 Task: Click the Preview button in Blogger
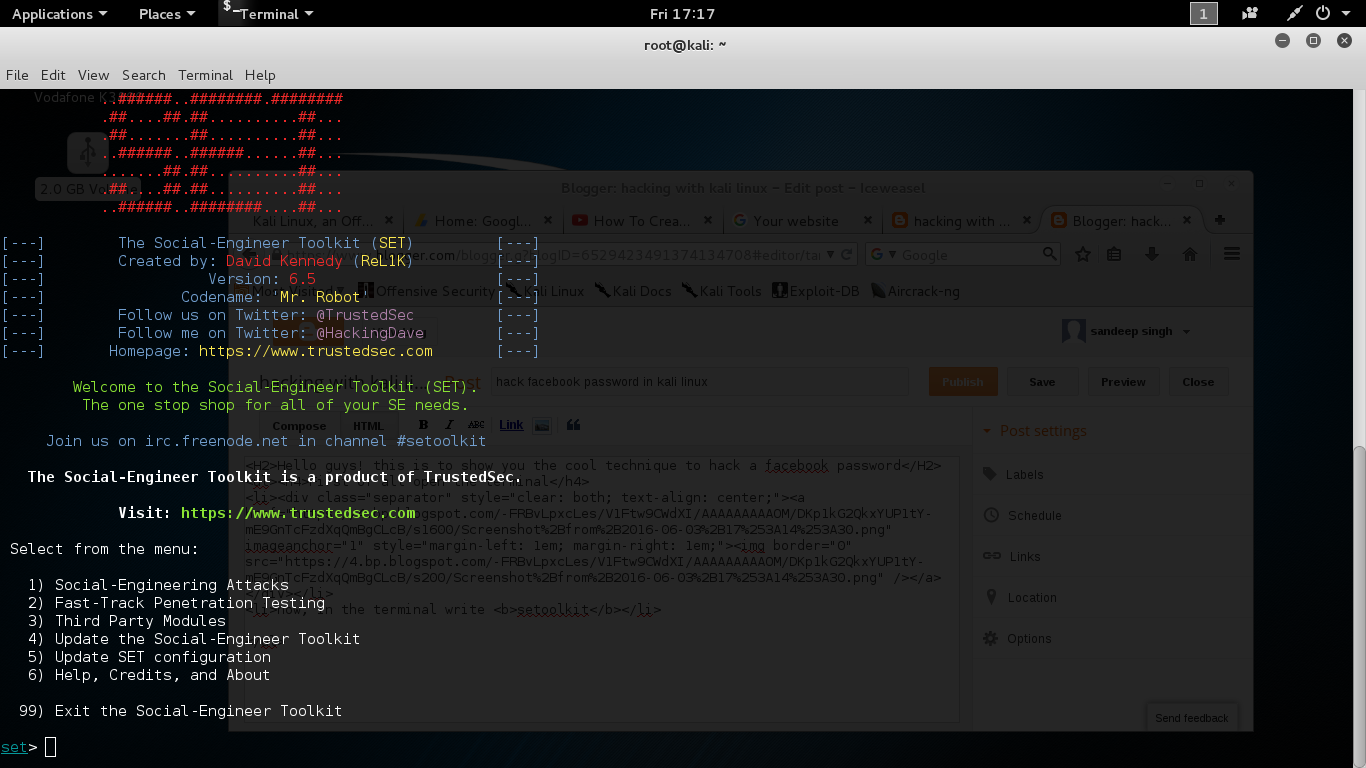pyautogui.click(x=1123, y=381)
